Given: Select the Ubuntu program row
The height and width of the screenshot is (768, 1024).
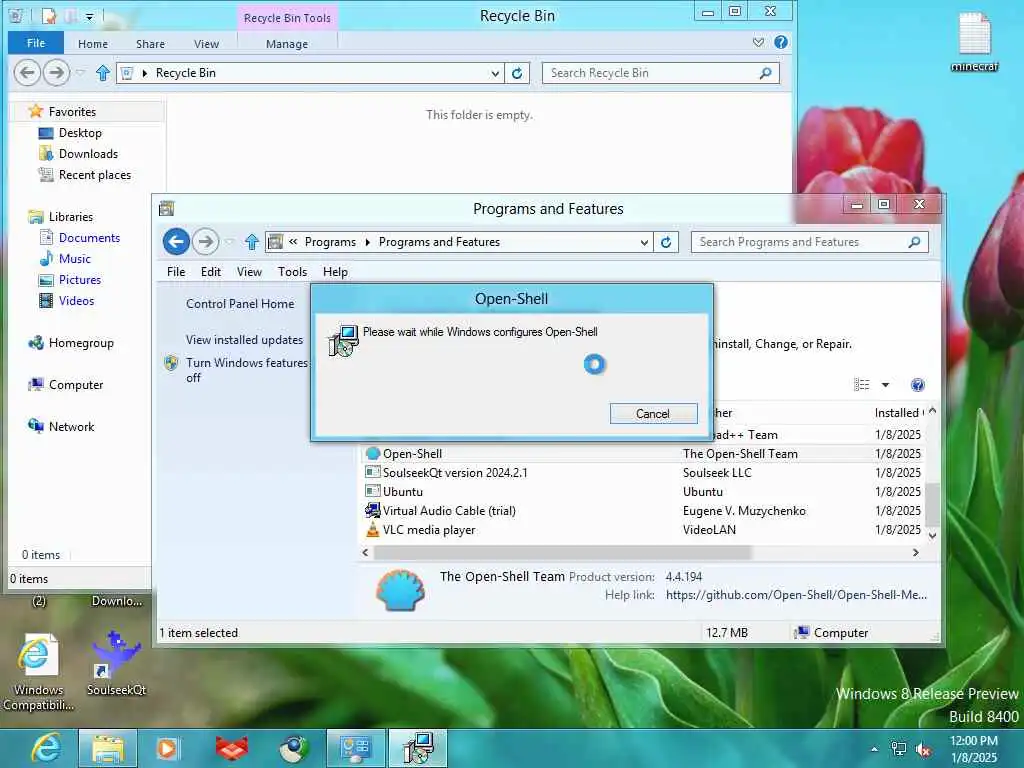Looking at the screenshot, I should click(643, 491).
